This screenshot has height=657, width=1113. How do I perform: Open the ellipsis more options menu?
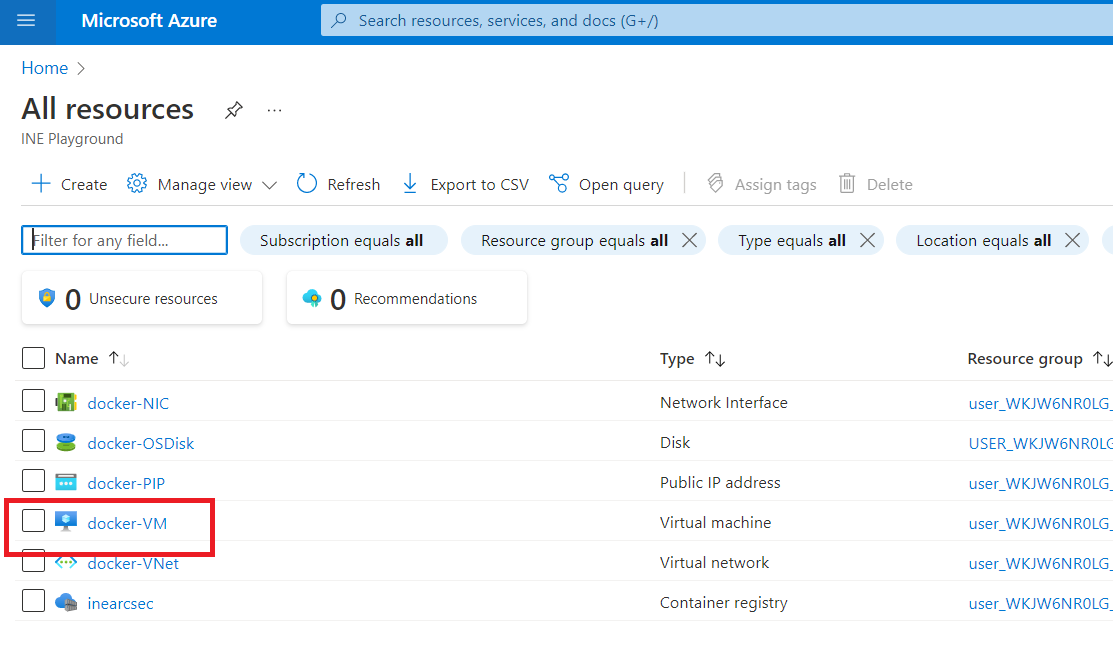coord(275,110)
